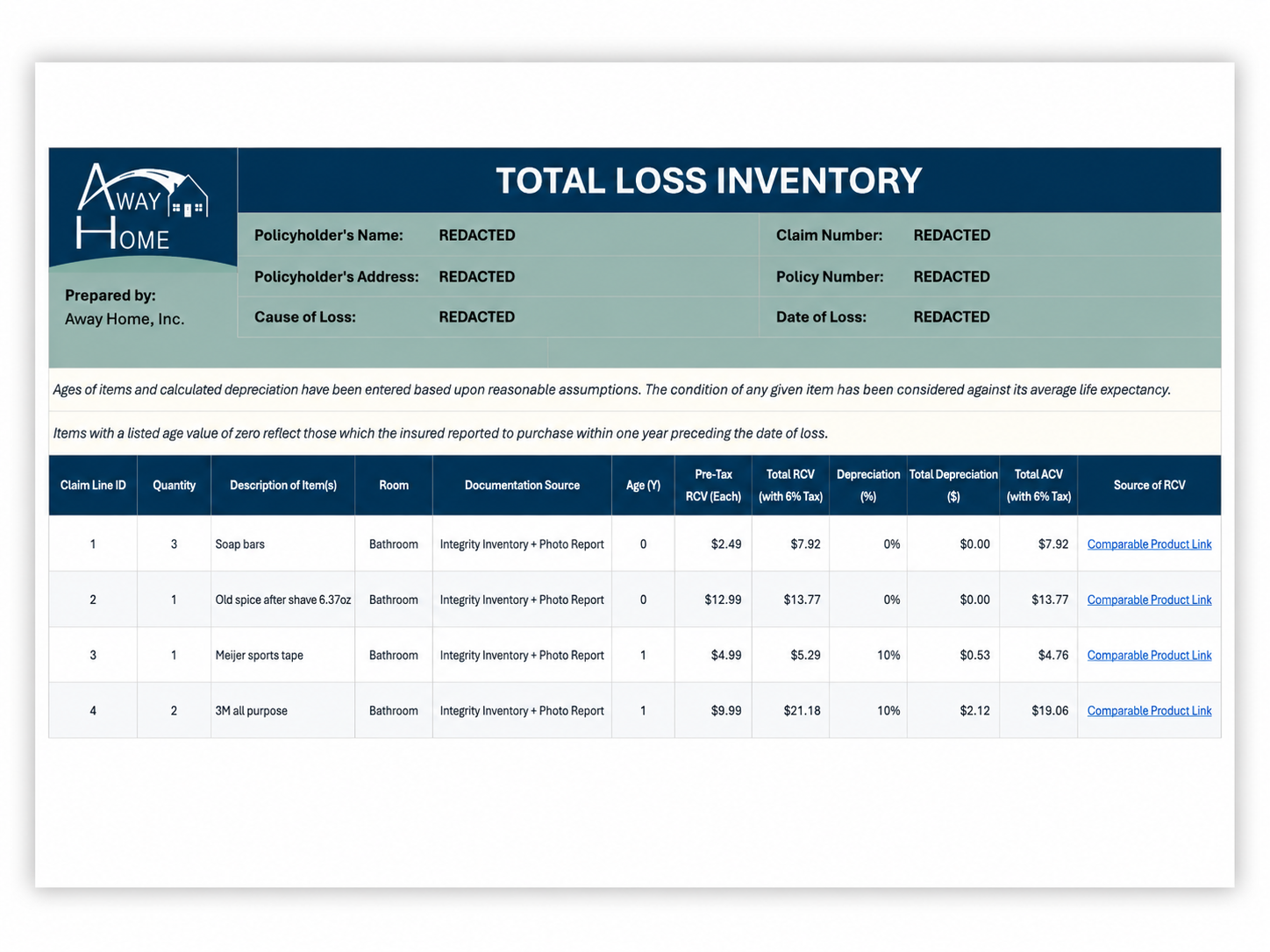Select the Quantity column header

tap(174, 485)
